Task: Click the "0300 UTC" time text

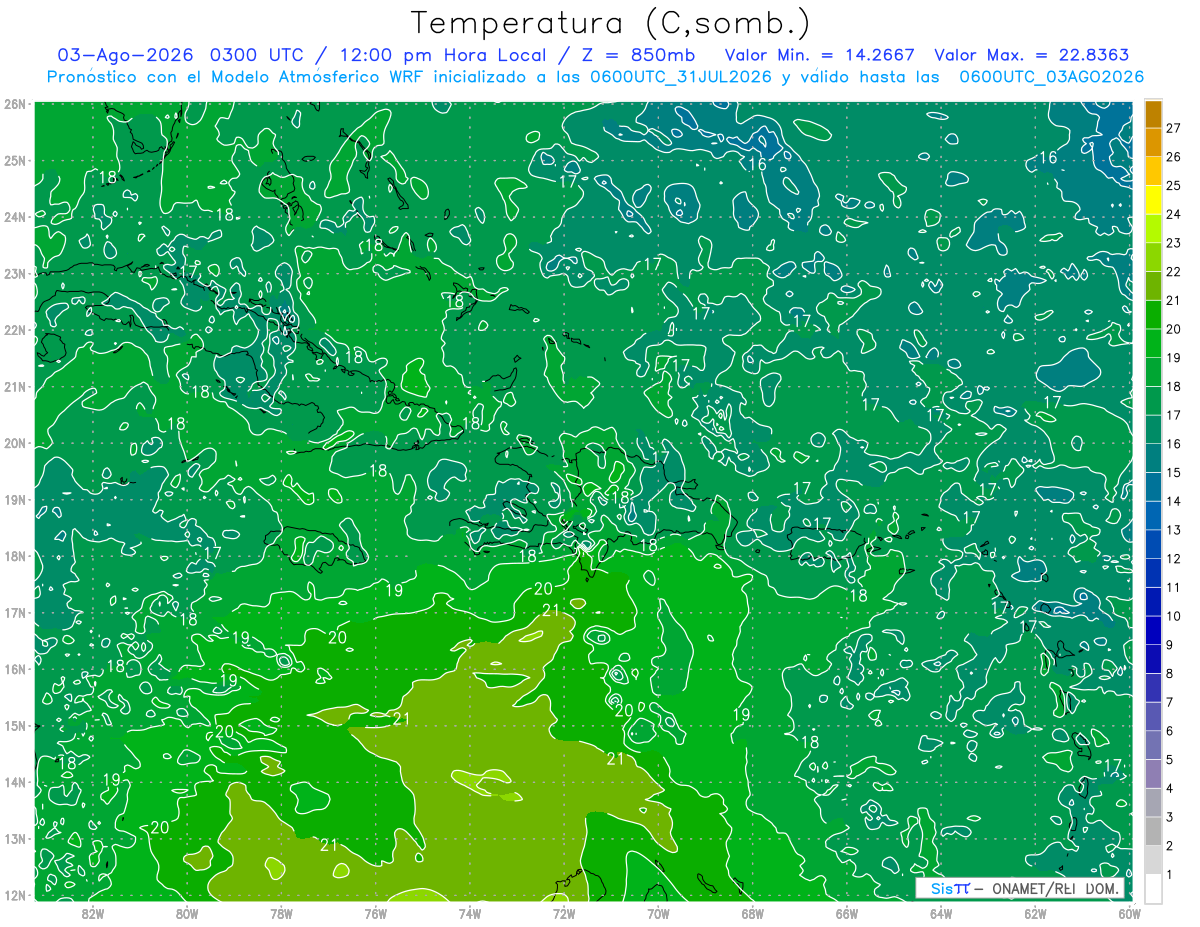Action: pyautogui.click(x=256, y=55)
